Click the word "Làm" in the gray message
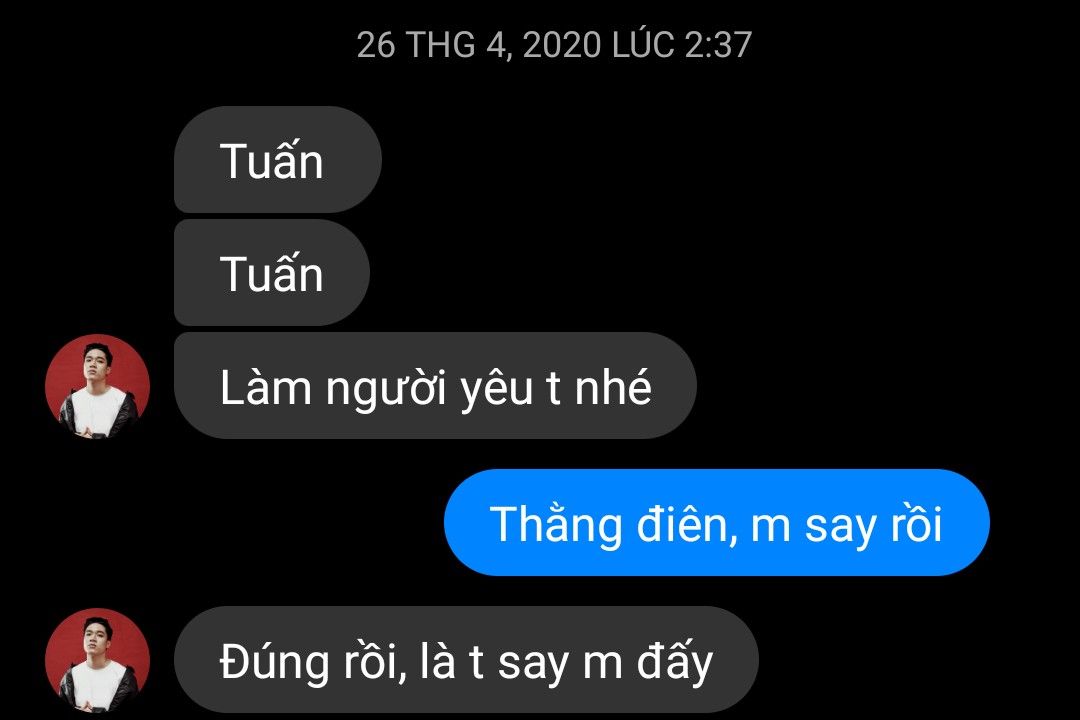1080x720 pixels. pyautogui.click(x=266, y=387)
